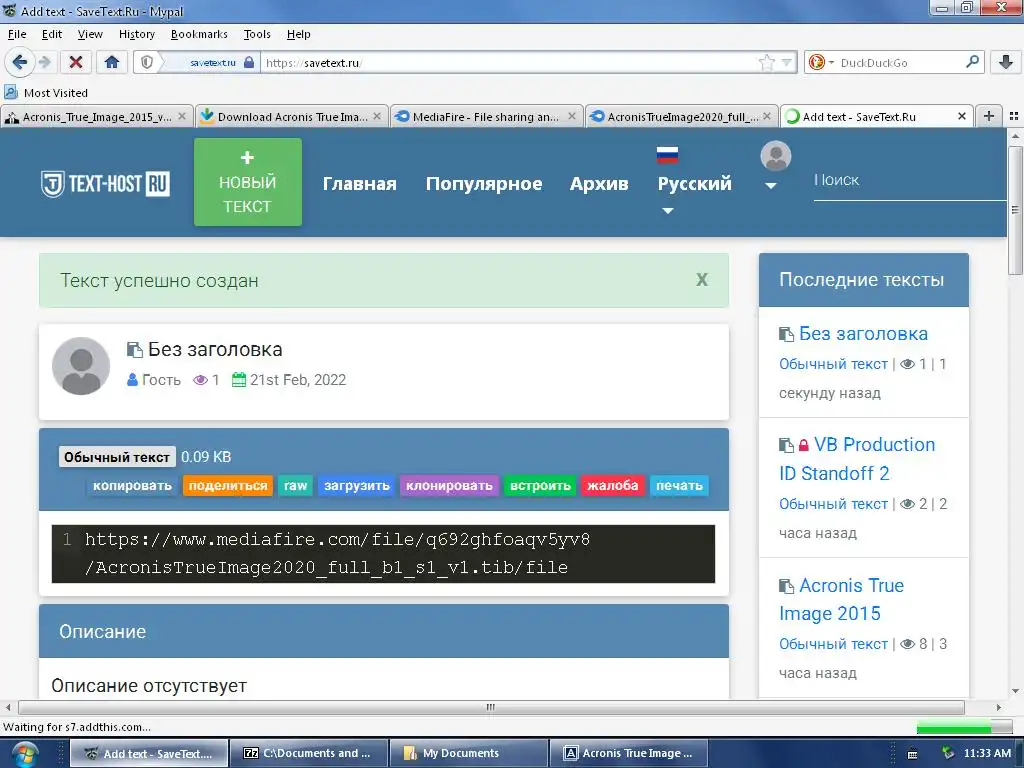Click the eye views icon under title
This screenshot has width=1024, height=768.
coord(200,380)
